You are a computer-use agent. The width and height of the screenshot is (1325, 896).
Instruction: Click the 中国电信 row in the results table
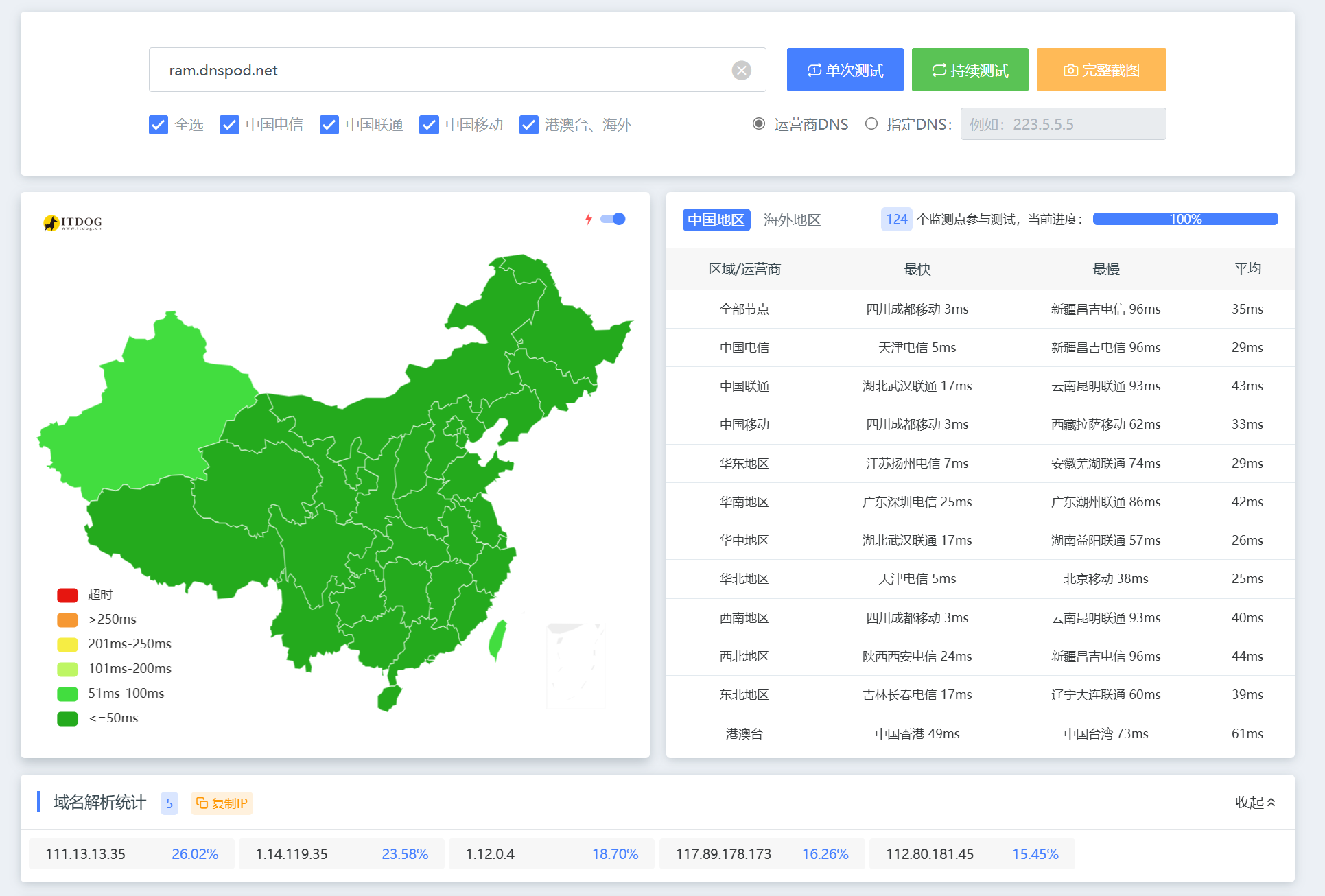pos(980,347)
